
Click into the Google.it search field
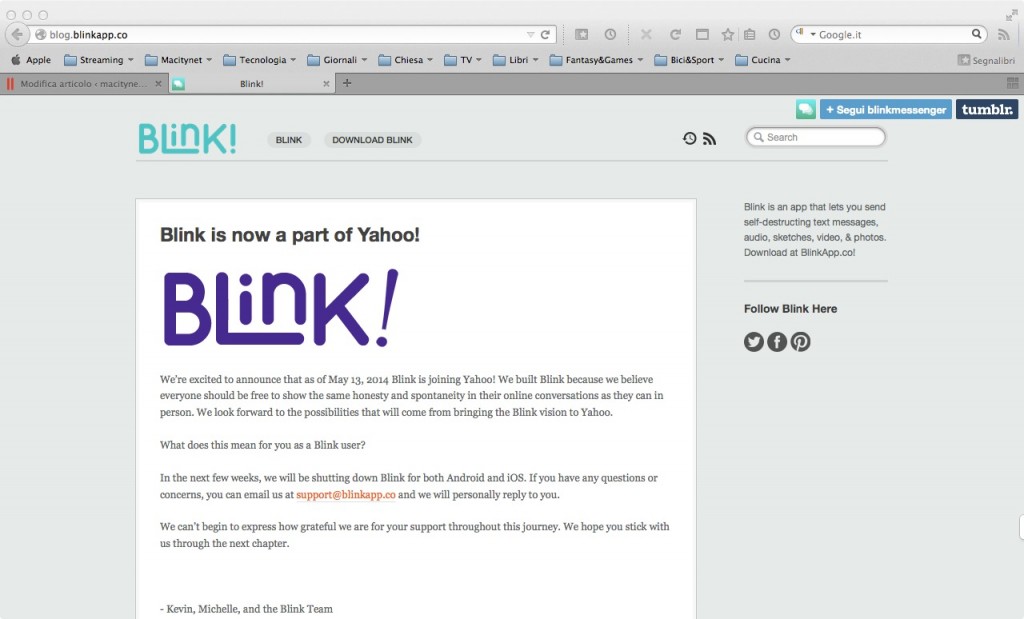(x=891, y=35)
